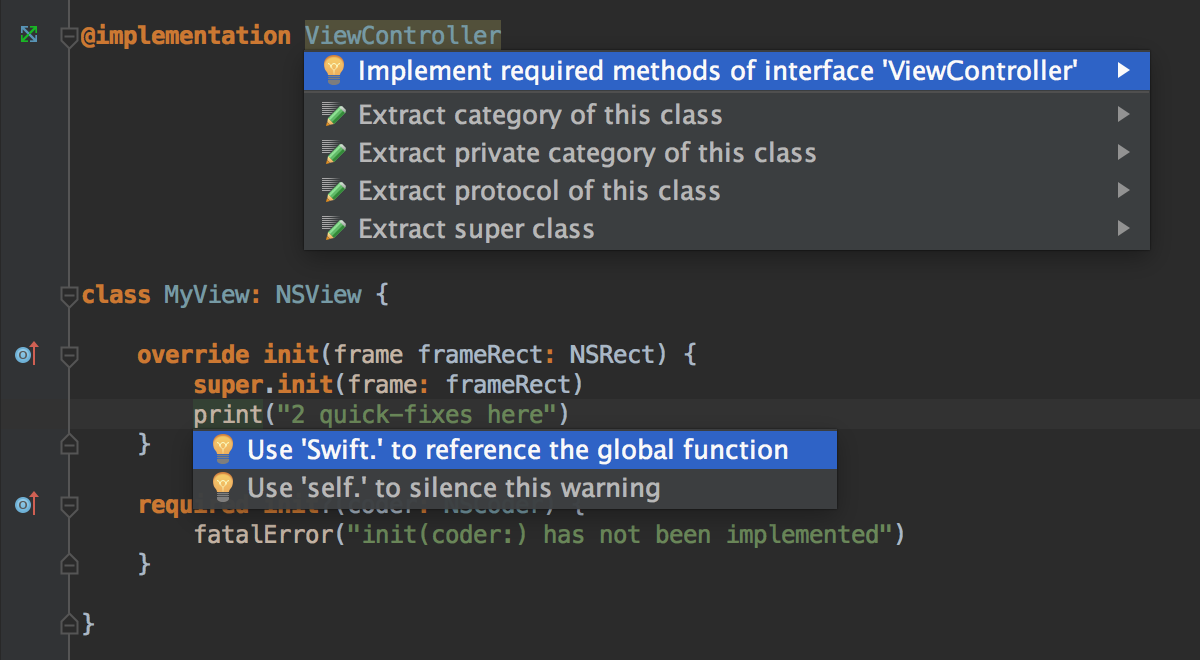This screenshot has height=660, width=1200.
Task: Click pencil icon beside 'Extract category of this class'
Action: [x=334, y=115]
